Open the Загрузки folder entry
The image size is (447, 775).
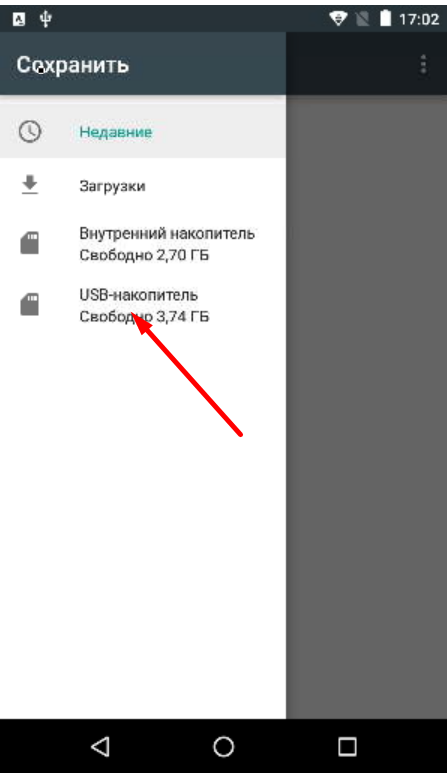click(x=143, y=185)
